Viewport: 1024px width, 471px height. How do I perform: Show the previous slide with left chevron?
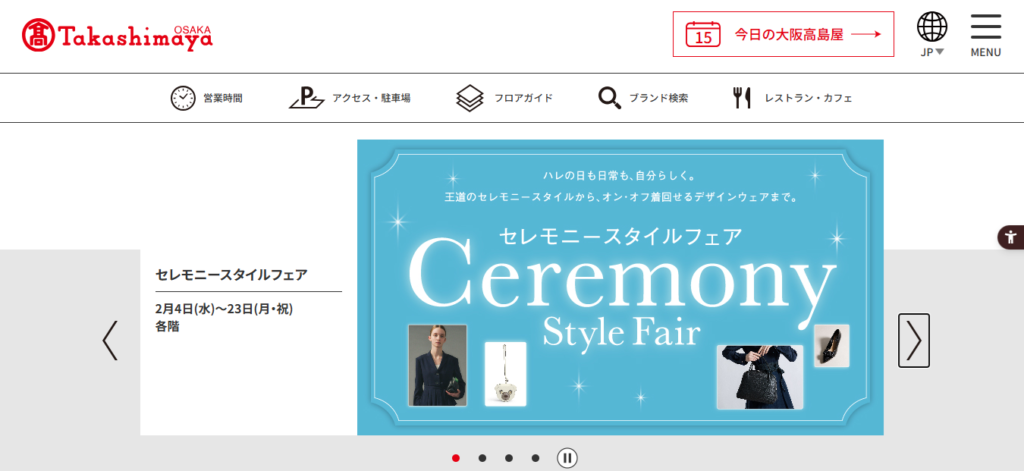(110, 340)
